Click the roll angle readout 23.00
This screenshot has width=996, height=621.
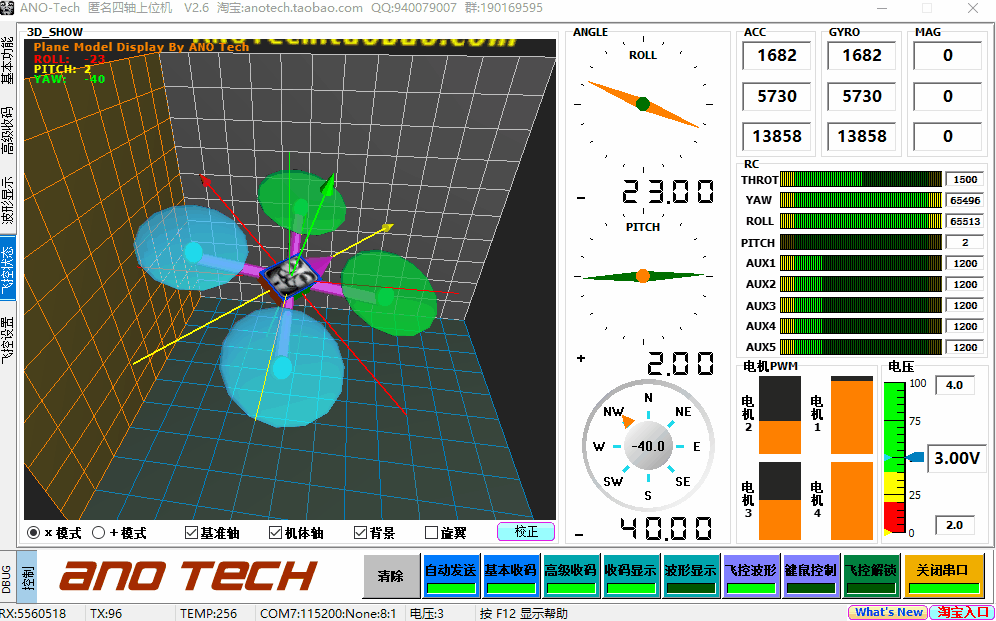667,192
